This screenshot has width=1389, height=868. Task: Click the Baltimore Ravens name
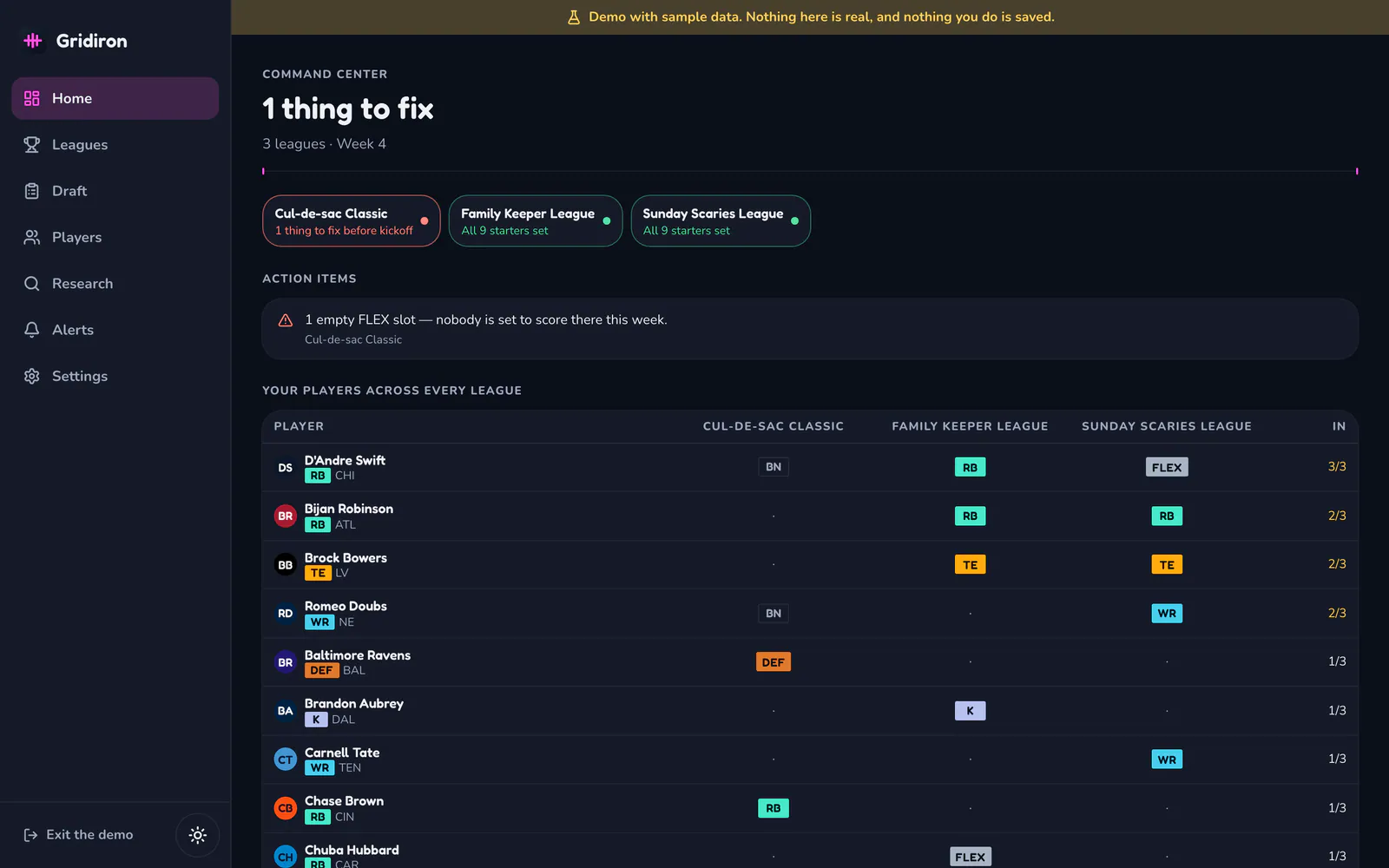358,655
